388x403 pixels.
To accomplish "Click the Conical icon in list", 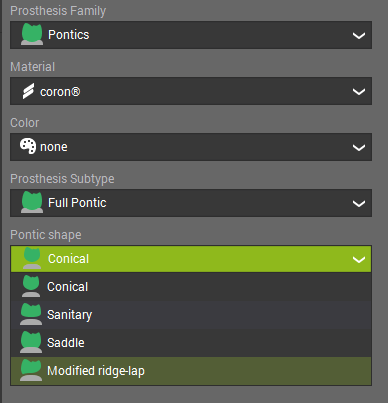I will (31, 286).
